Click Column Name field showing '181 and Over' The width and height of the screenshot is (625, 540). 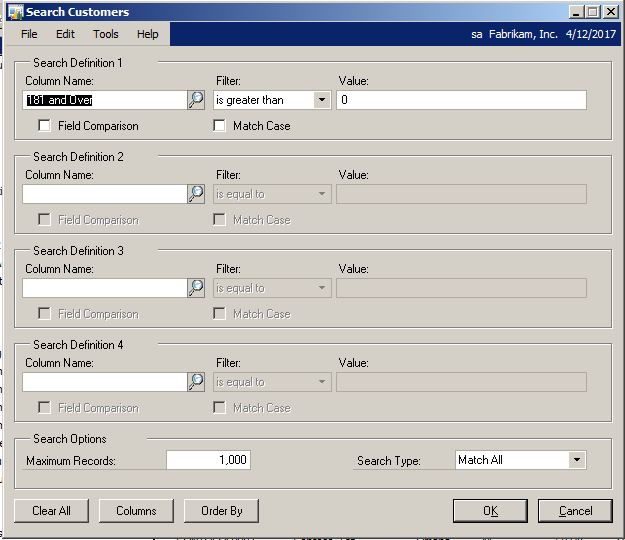click(105, 100)
